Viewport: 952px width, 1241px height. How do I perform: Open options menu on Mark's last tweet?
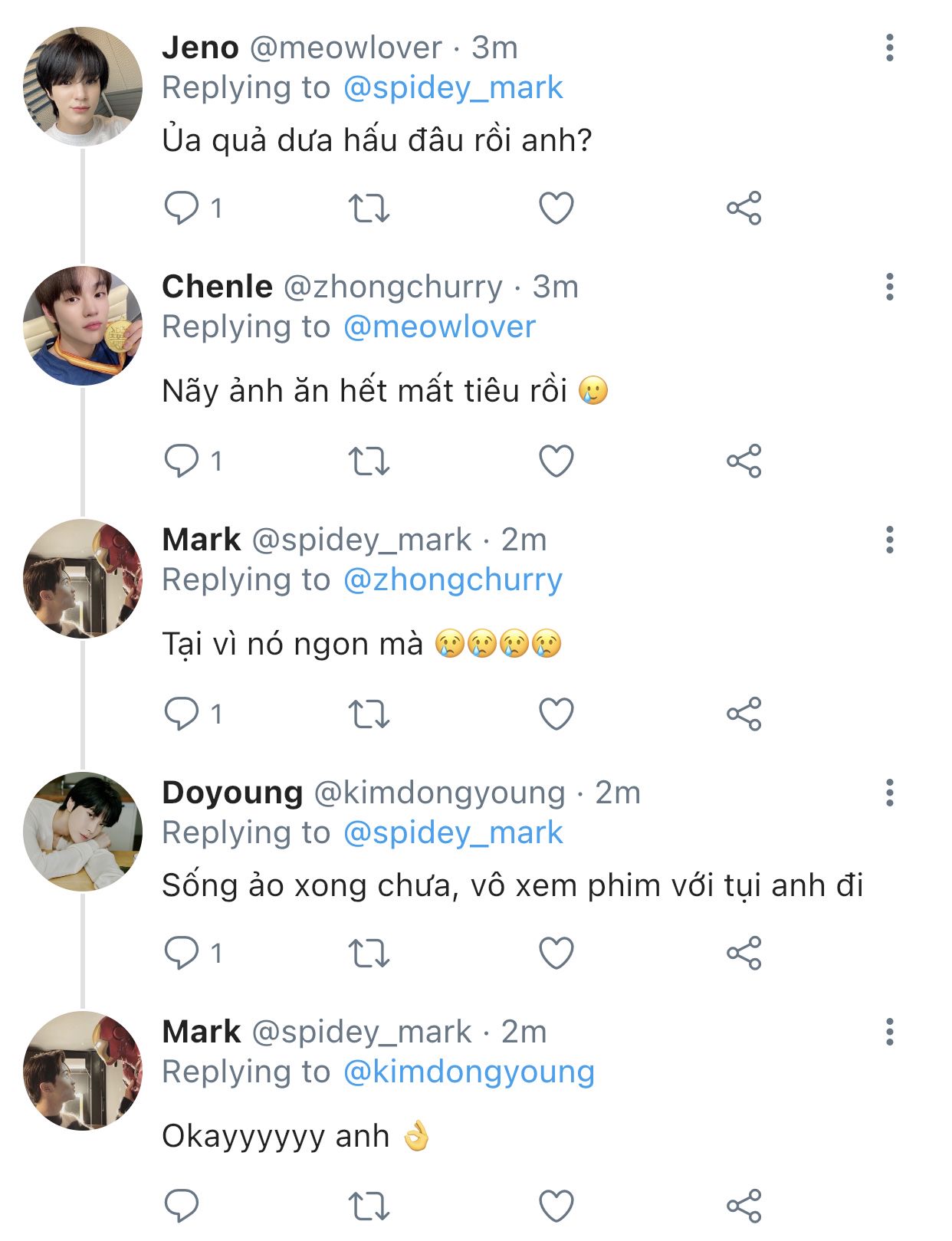click(x=889, y=1032)
